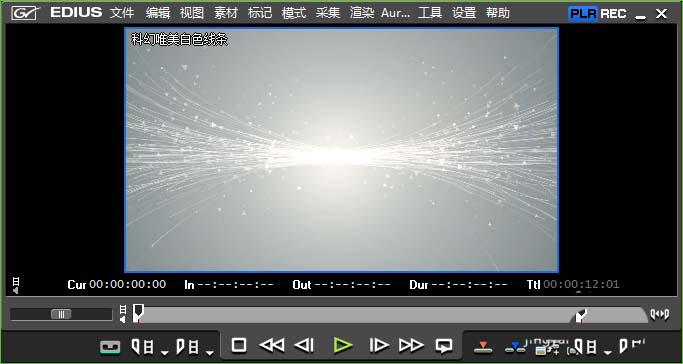683x364 pixels.
Task: Open the 标记 menu
Action: pos(260,13)
